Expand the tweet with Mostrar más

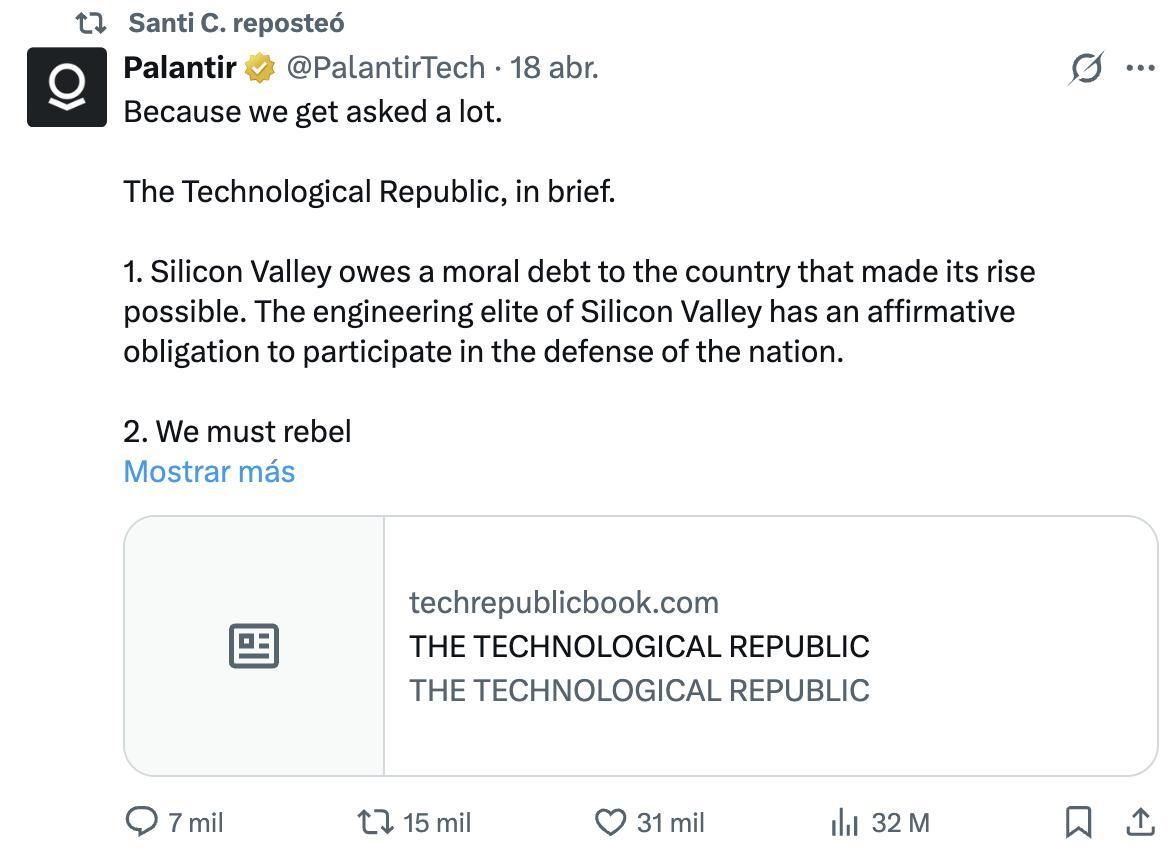[209, 471]
